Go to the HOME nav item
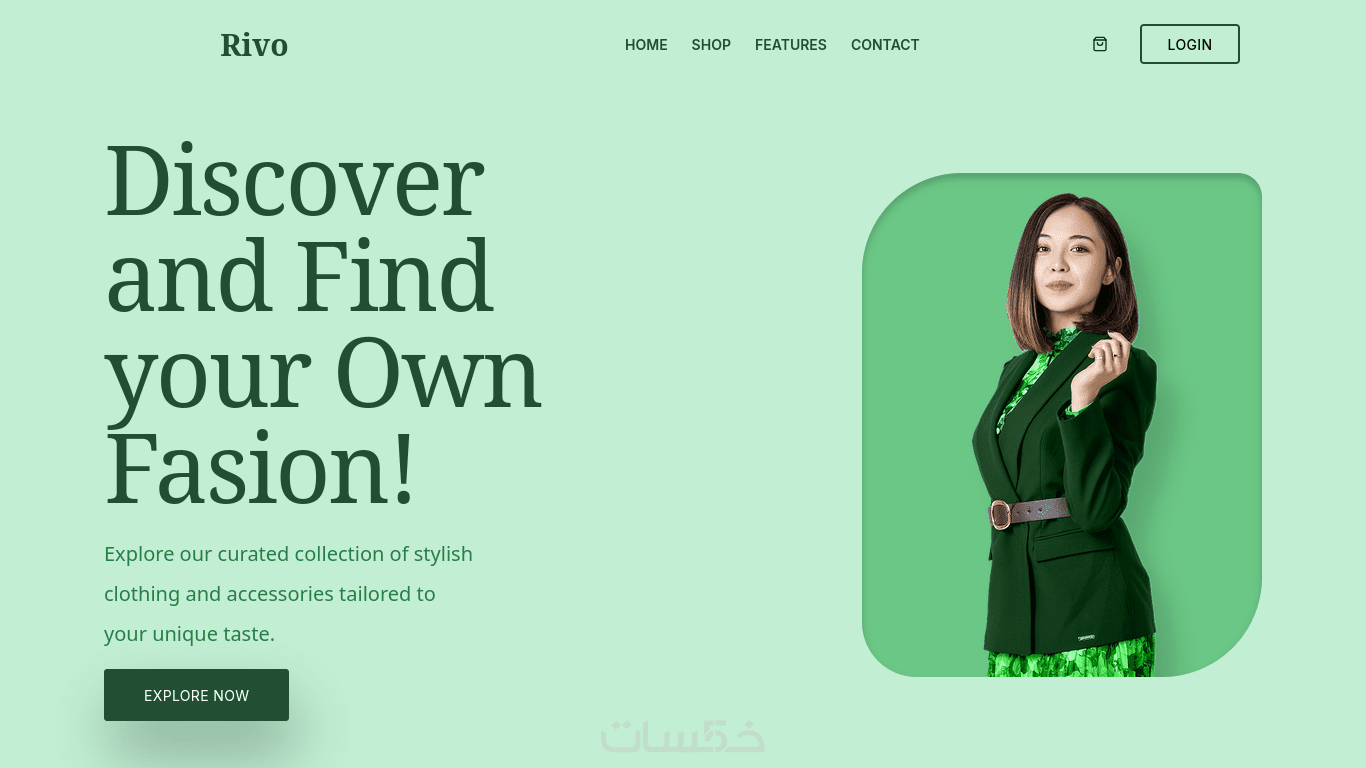 [646, 45]
